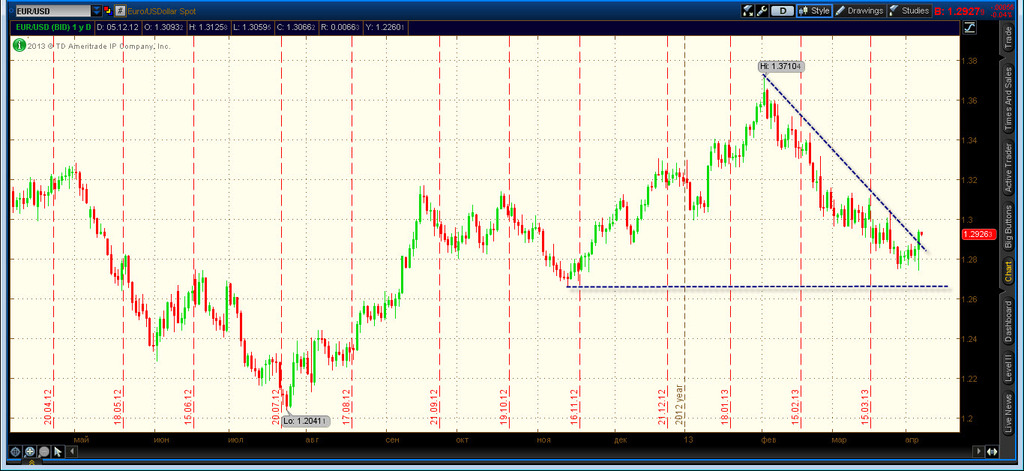This screenshot has height=471, width=1024.
Task: Click the 16.11.12 date marker
Action: click(x=574, y=408)
